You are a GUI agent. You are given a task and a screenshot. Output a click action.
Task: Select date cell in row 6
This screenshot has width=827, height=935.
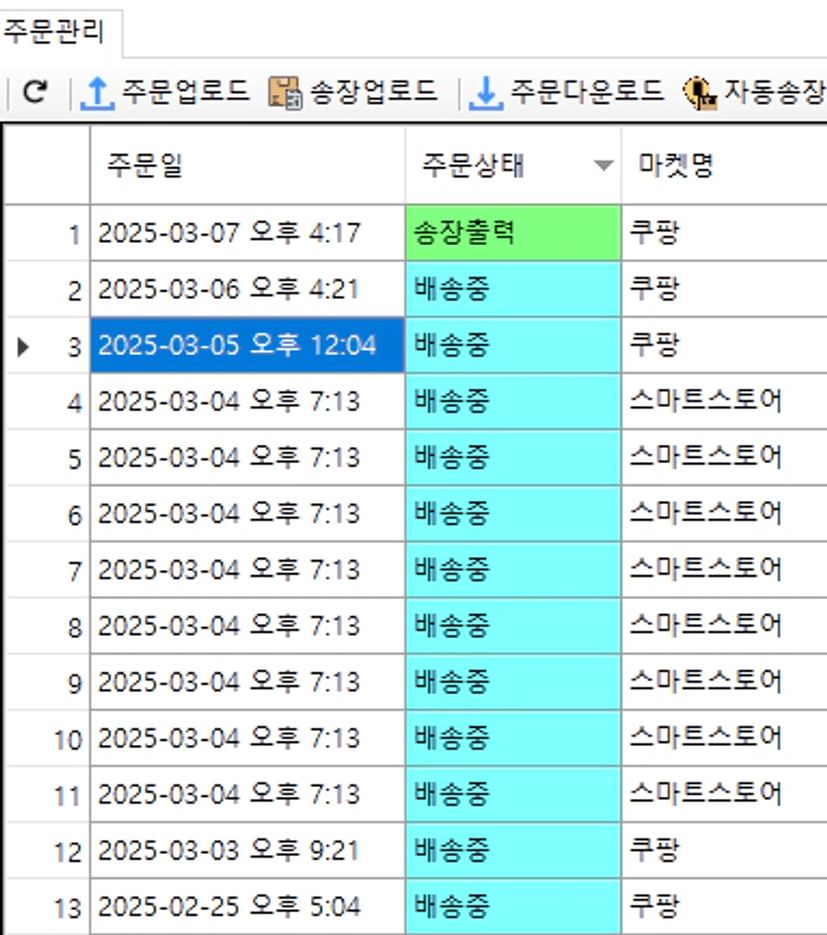247,513
